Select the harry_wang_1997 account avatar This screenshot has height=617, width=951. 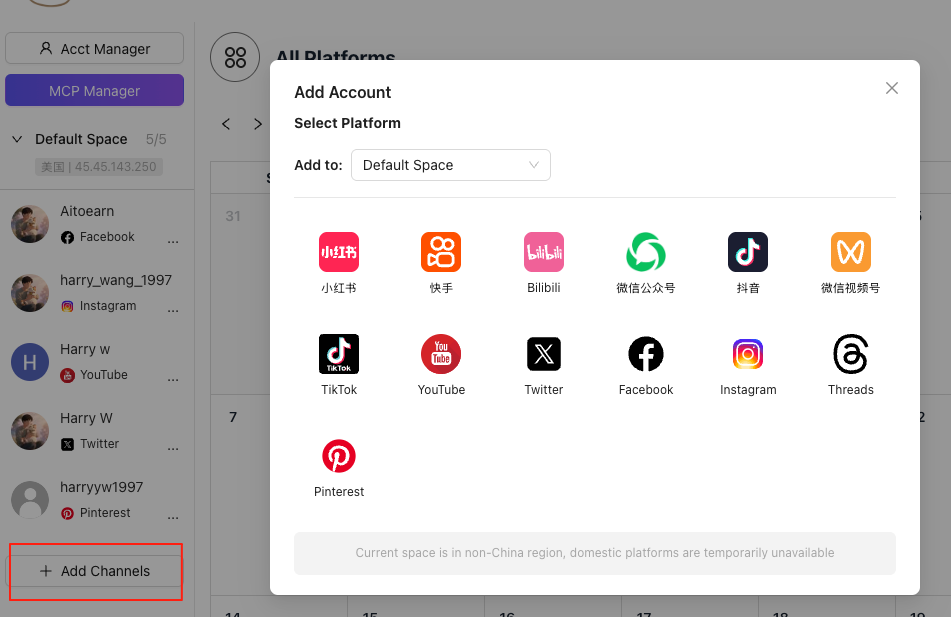click(x=30, y=293)
